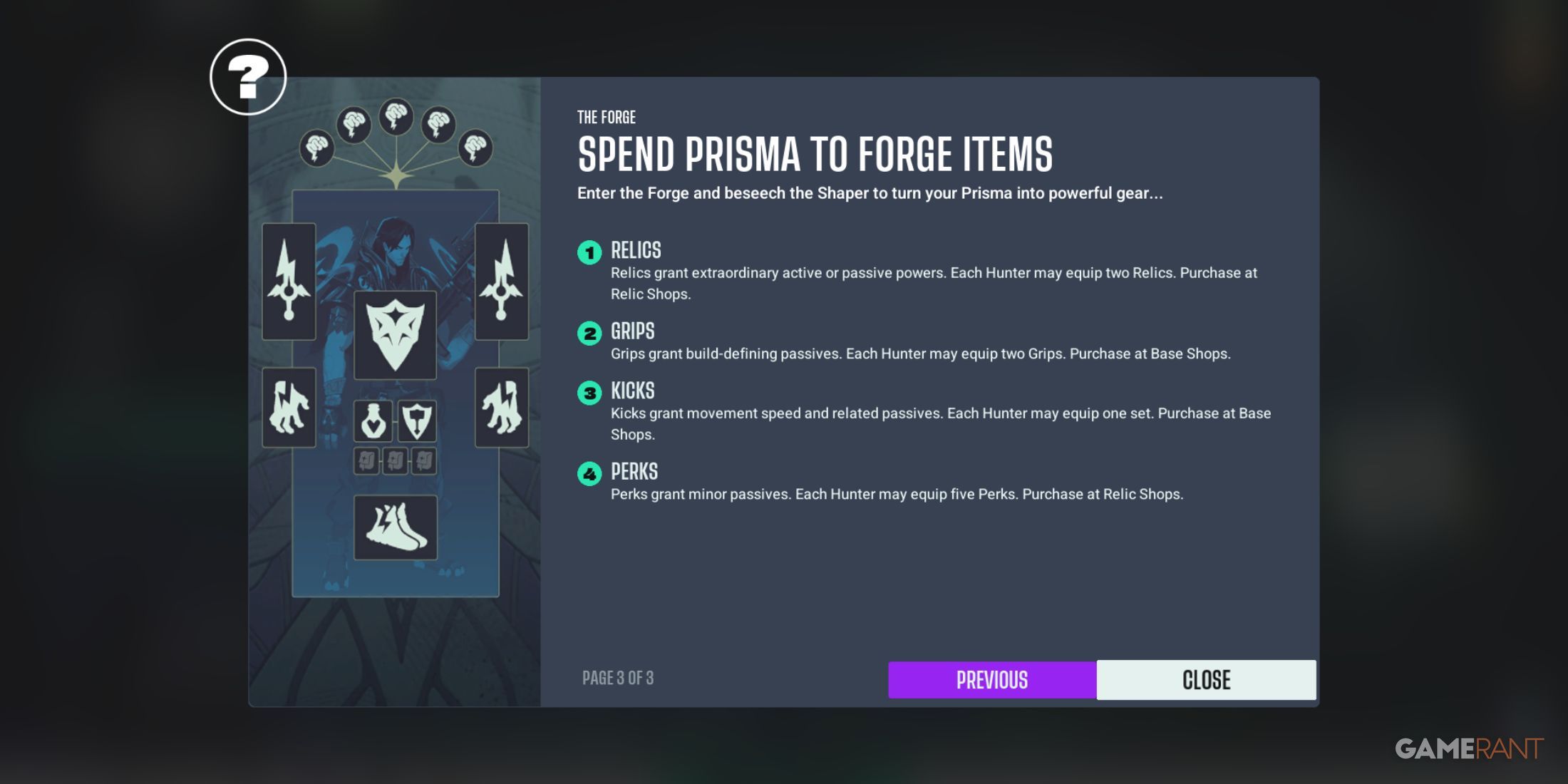Select the topmost center perk icon
The image size is (1568, 784).
pos(396,115)
